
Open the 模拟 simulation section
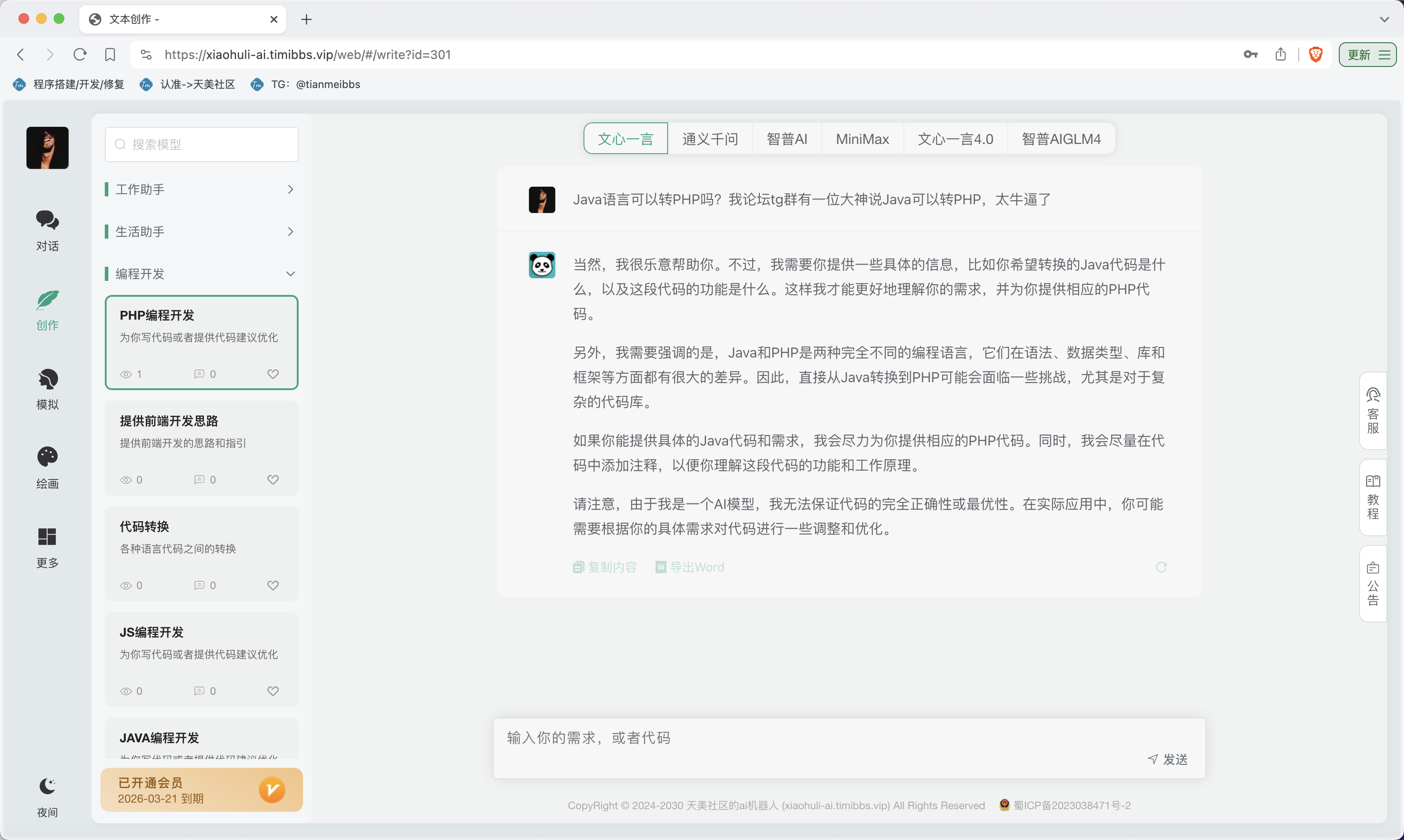47,390
